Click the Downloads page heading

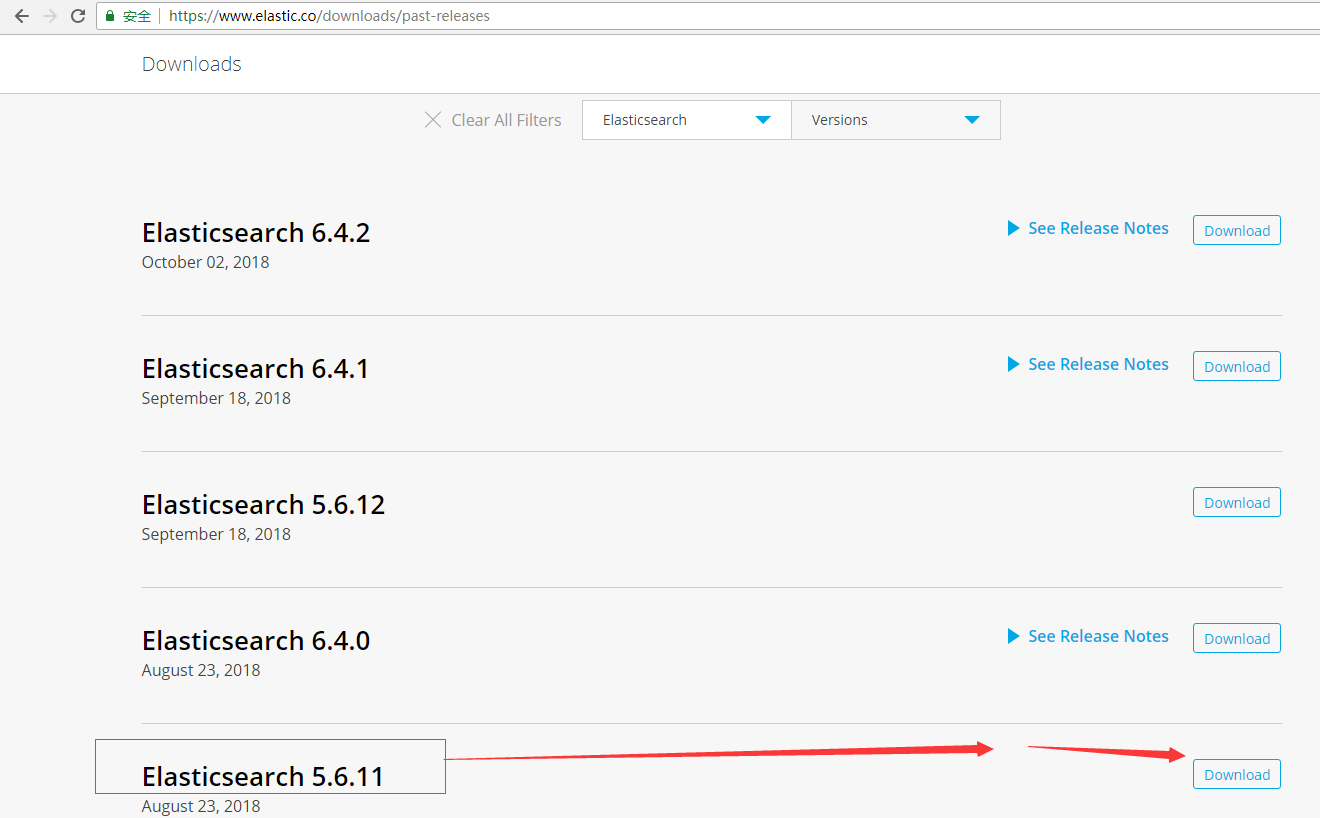(192, 64)
